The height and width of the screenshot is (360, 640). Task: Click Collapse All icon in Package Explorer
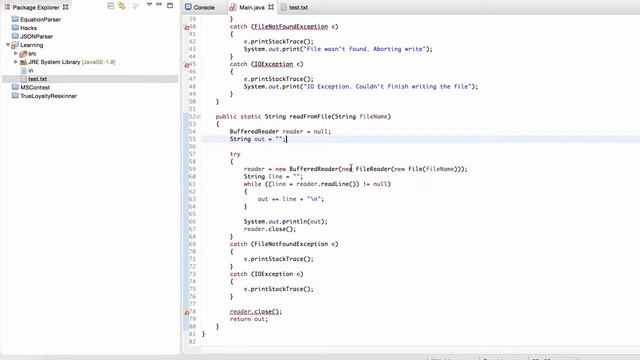pos(111,6)
